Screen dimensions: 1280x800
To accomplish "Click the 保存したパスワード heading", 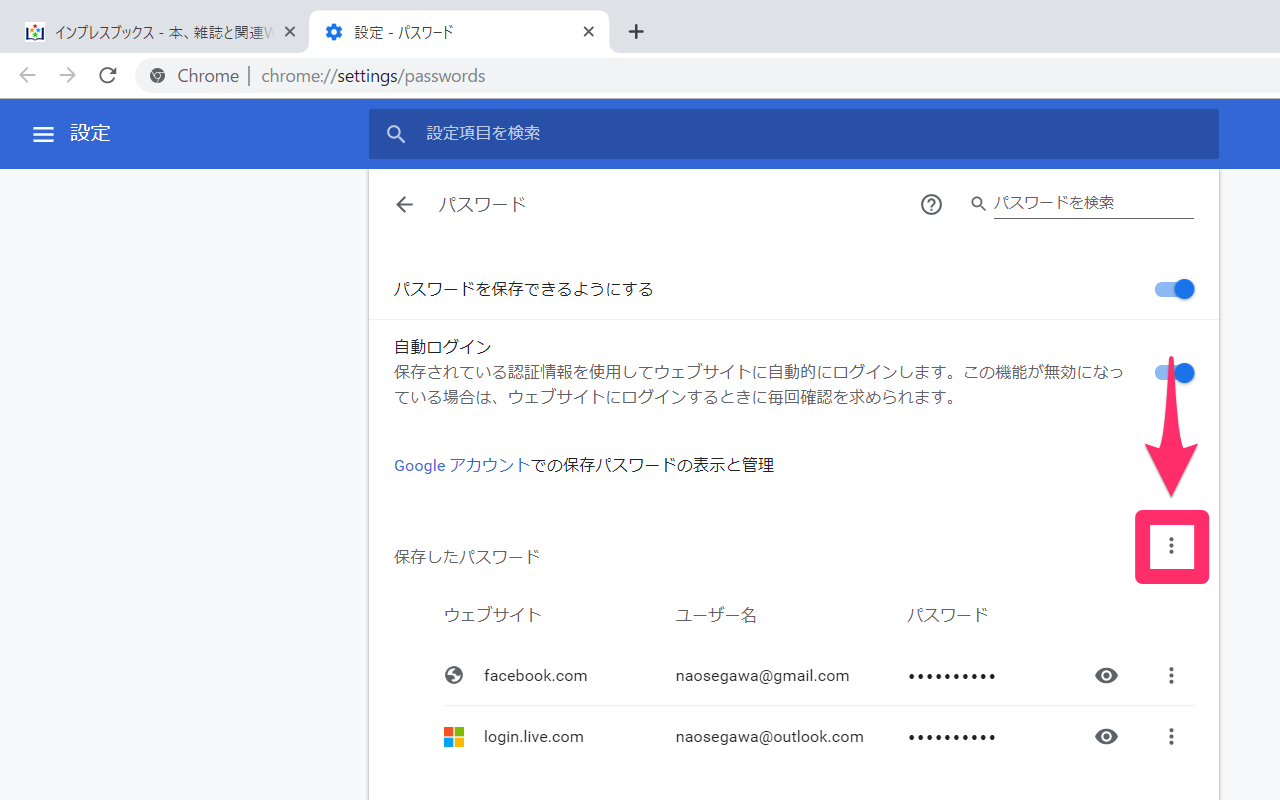I will 467,557.
